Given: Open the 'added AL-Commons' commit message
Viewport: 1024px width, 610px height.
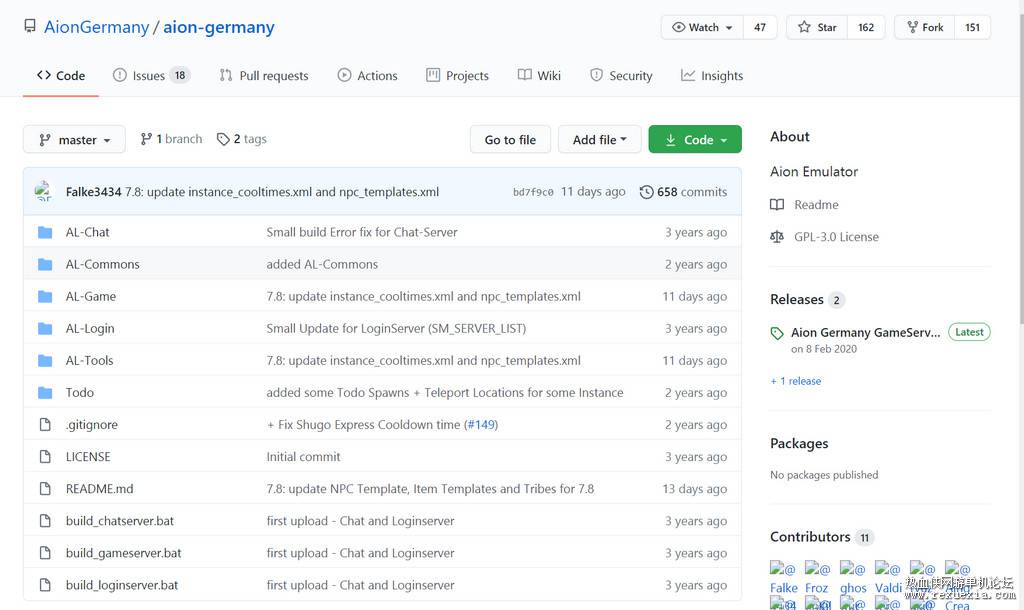Looking at the screenshot, I should tap(322, 264).
